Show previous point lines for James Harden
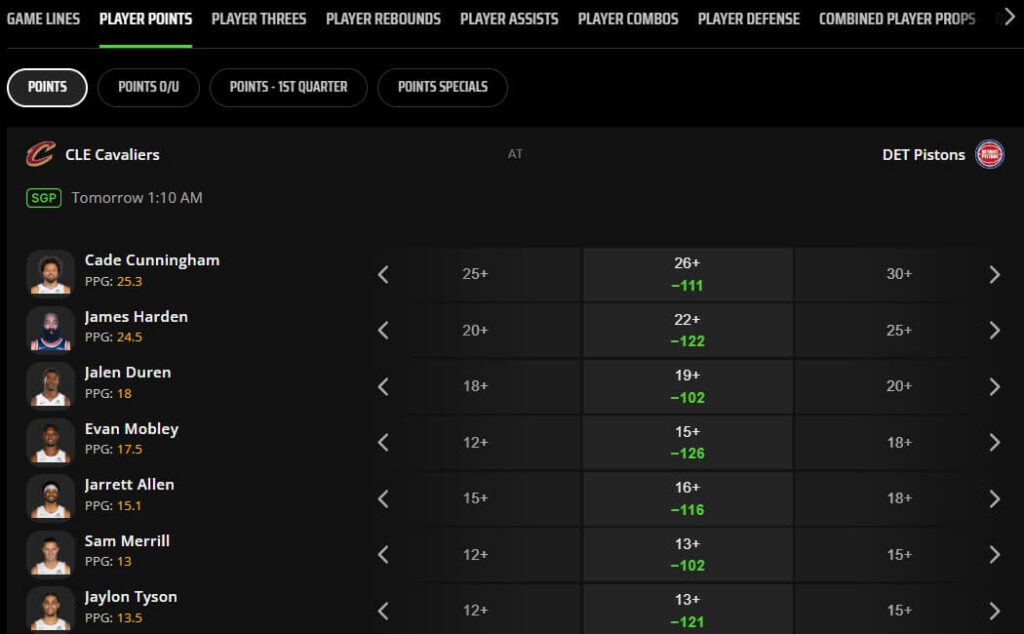 (x=384, y=328)
